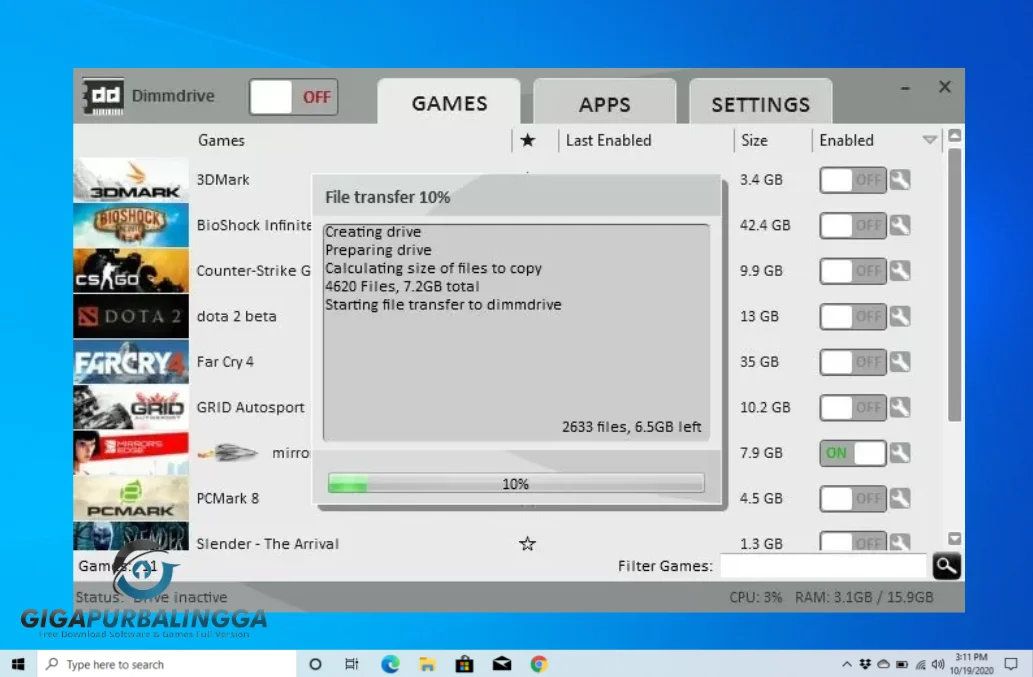This screenshot has width=1033, height=677.
Task: Click the Filter Games text field
Action: [824, 566]
